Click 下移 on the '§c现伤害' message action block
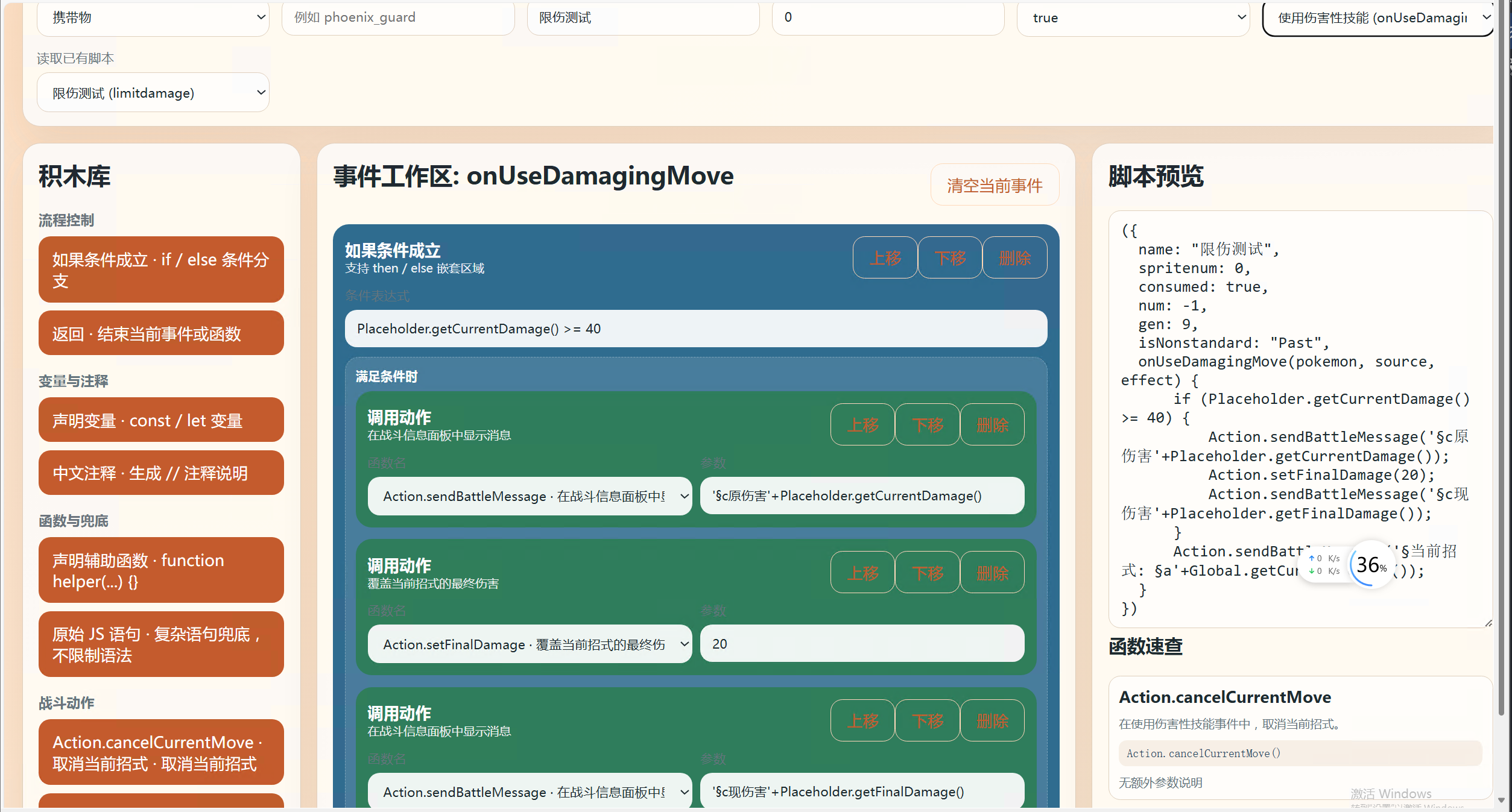This screenshot has width=1512, height=812. point(928,720)
